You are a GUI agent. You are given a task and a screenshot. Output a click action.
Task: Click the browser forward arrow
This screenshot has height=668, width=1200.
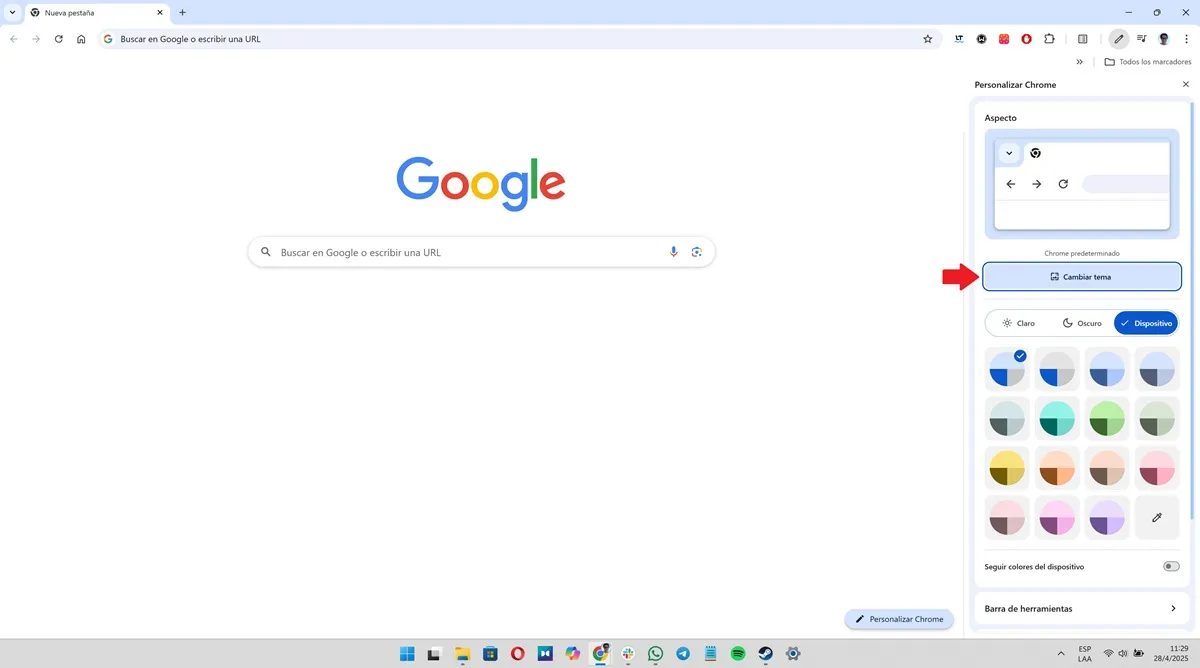click(36, 39)
